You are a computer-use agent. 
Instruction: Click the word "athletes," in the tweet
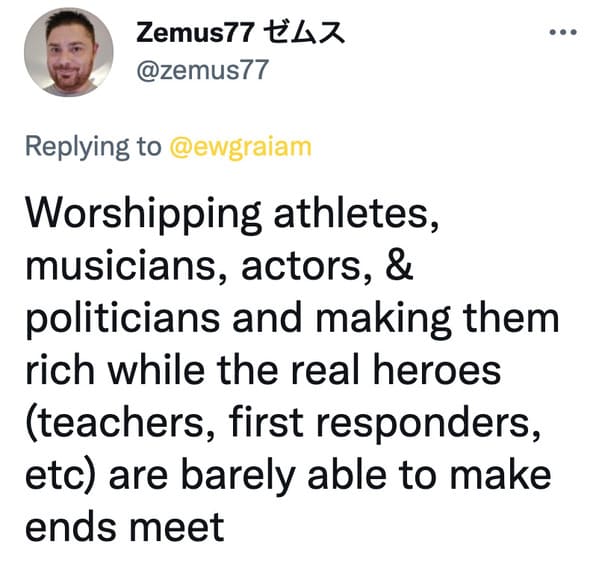[356, 213]
